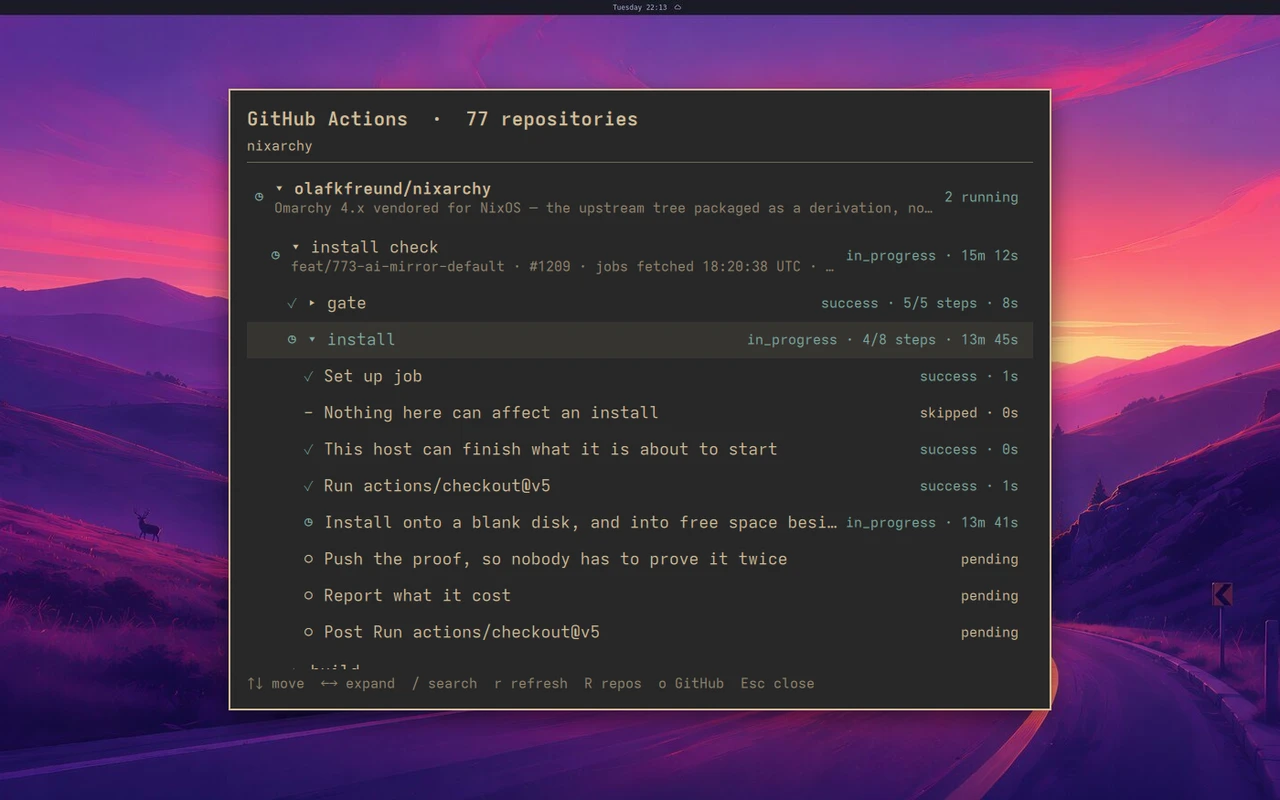Click the in-progress clock icon on install job
Viewport: 1280px width, 800px height.
click(292, 340)
